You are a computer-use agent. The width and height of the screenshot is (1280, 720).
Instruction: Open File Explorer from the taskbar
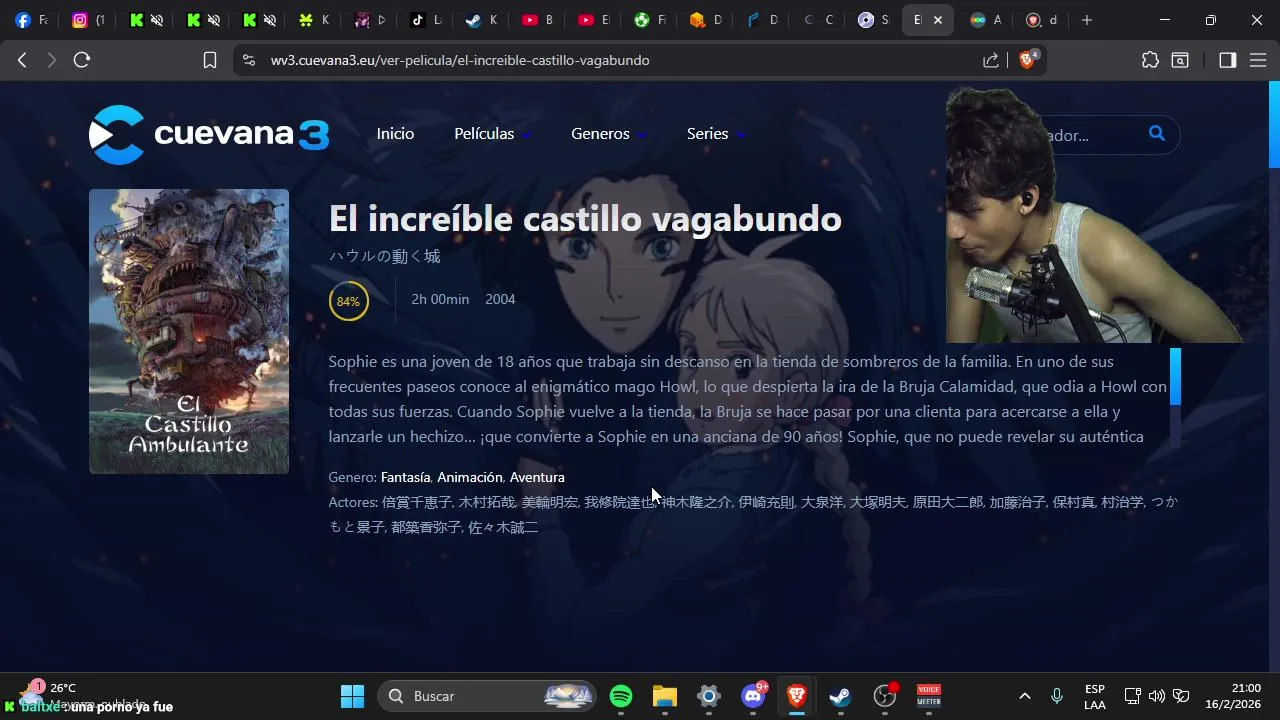pyautogui.click(x=665, y=696)
